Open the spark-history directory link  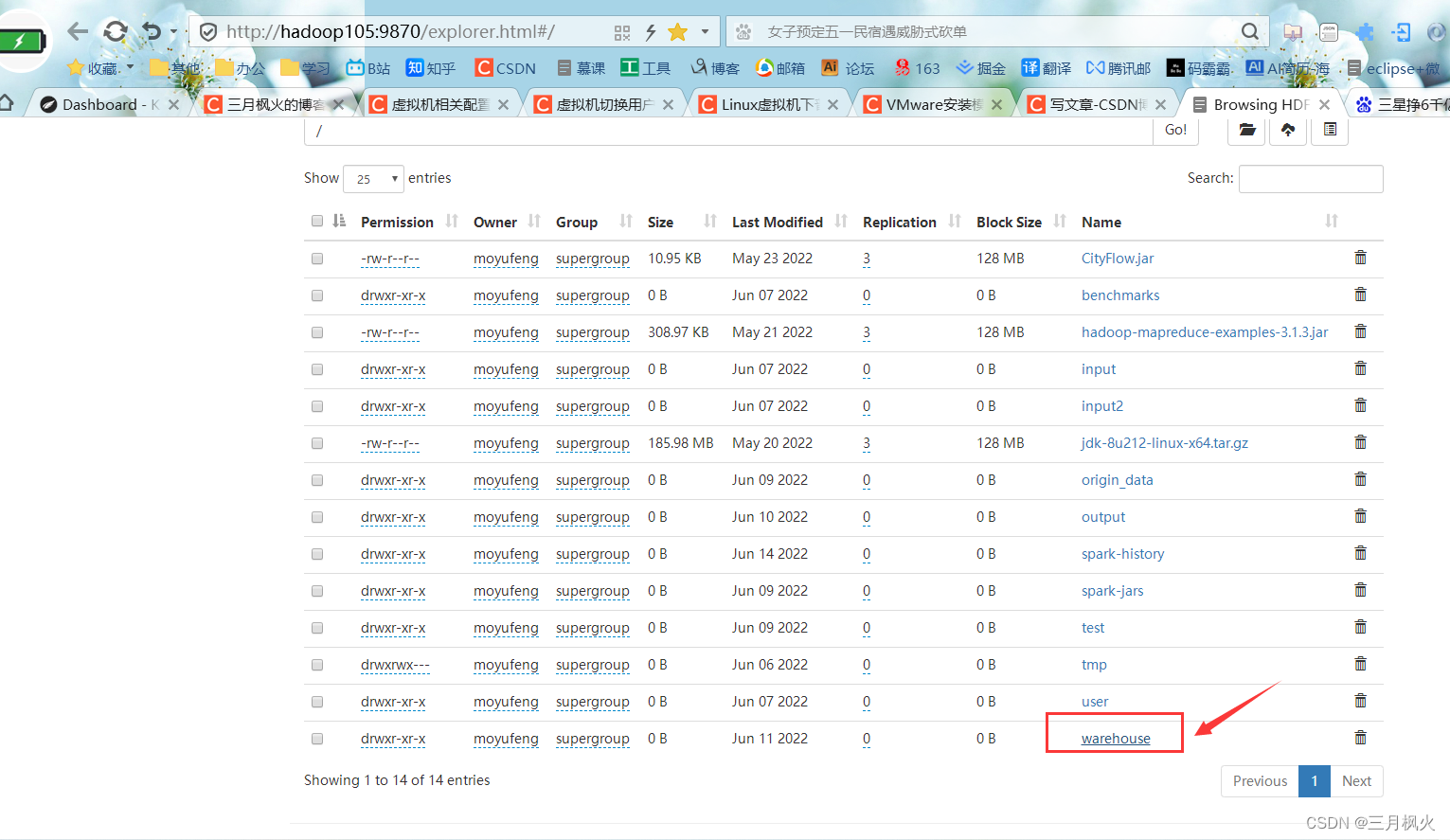1122,554
